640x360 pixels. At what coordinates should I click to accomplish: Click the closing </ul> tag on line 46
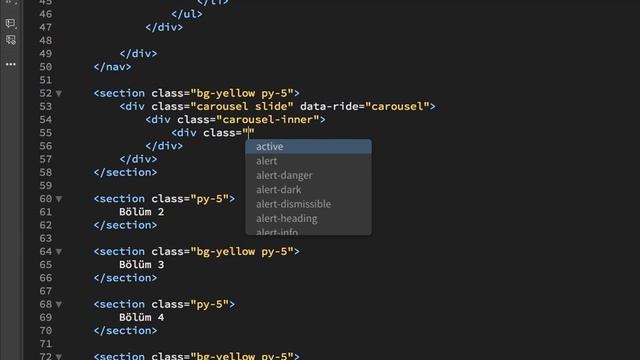[x=187, y=14]
